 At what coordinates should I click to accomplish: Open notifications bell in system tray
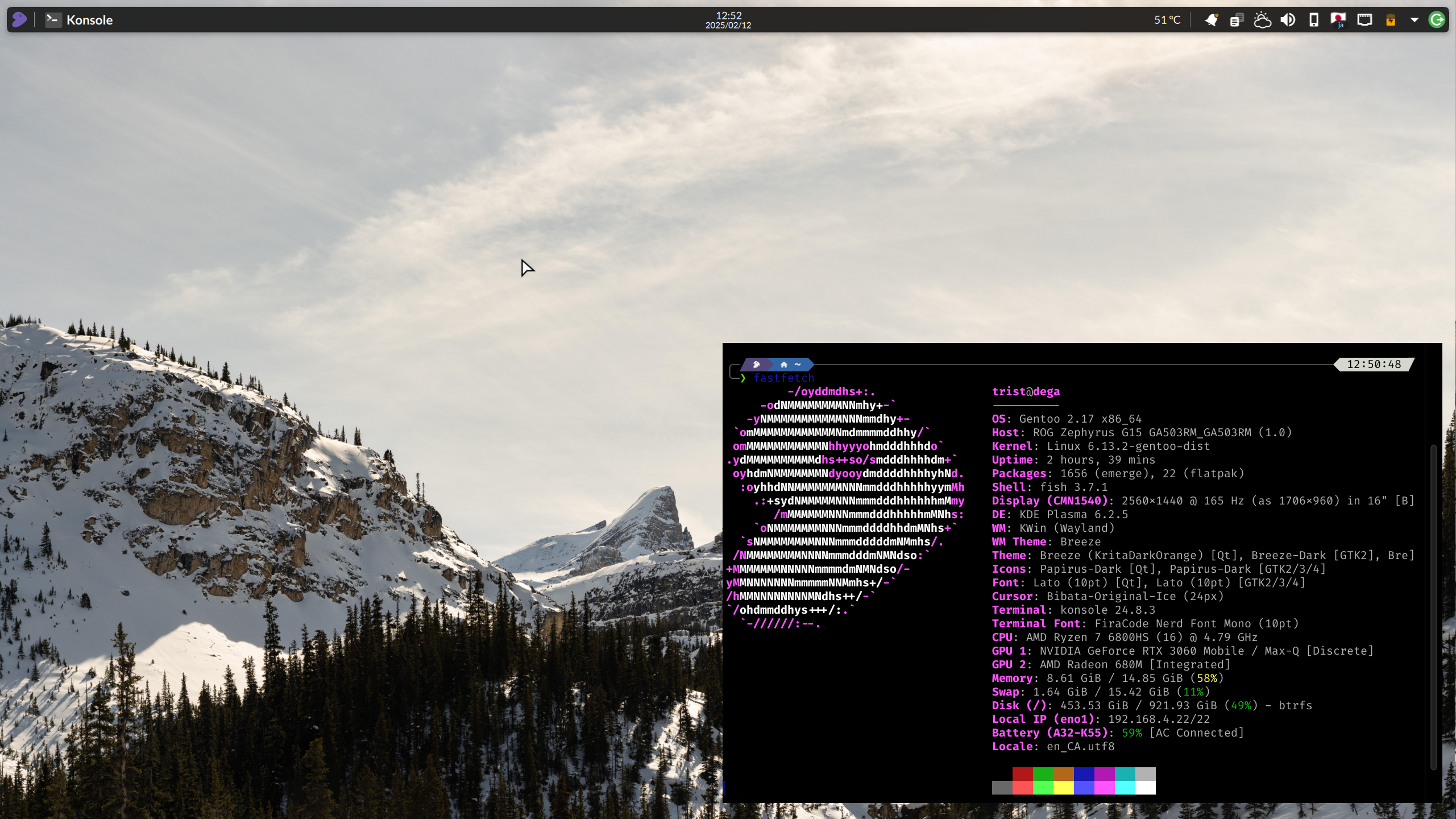[1211, 20]
